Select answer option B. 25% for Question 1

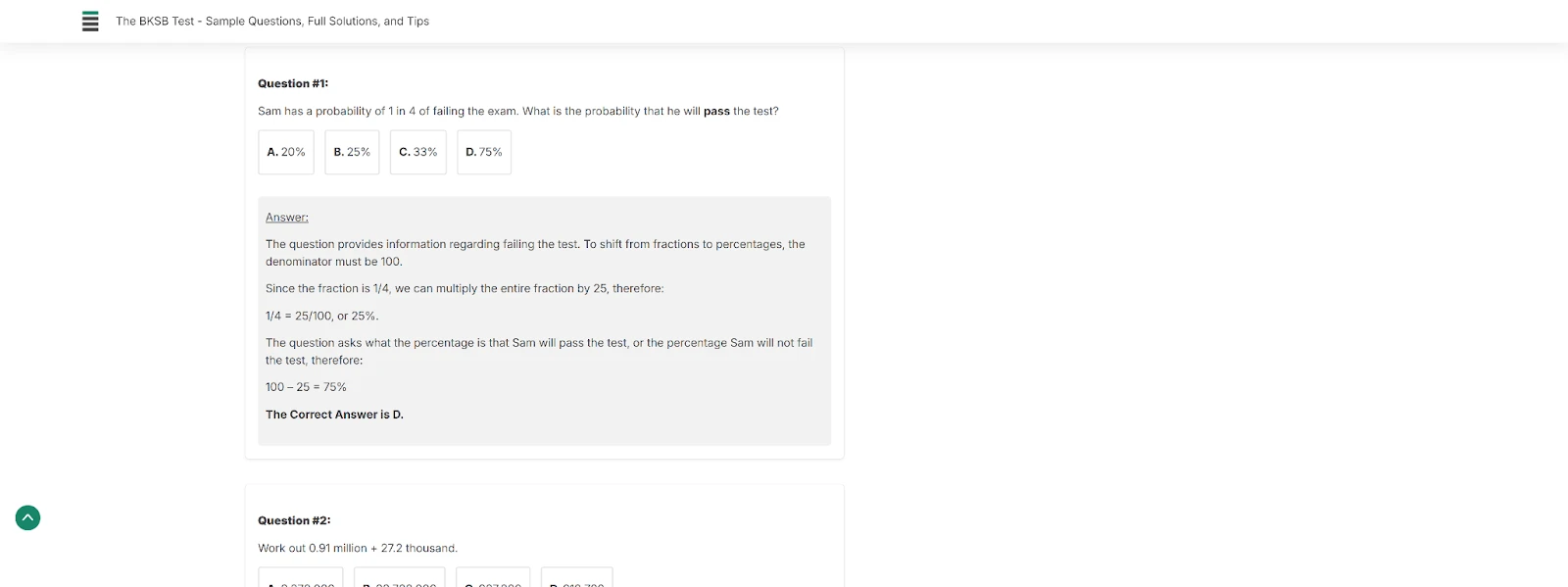click(351, 152)
